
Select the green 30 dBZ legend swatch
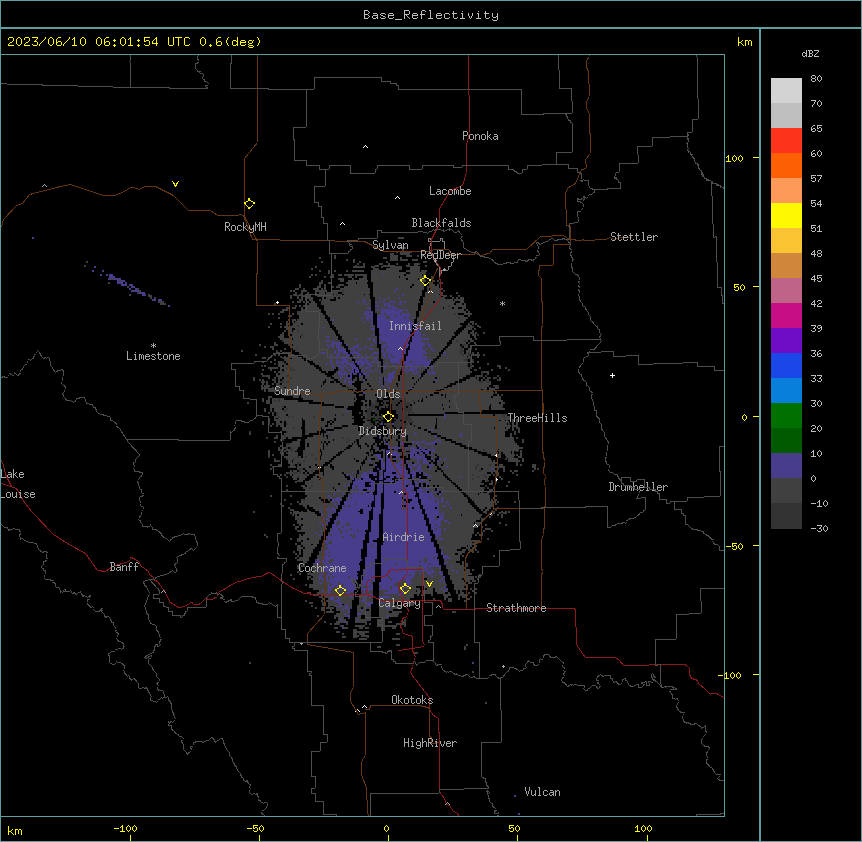pos(786,416)
